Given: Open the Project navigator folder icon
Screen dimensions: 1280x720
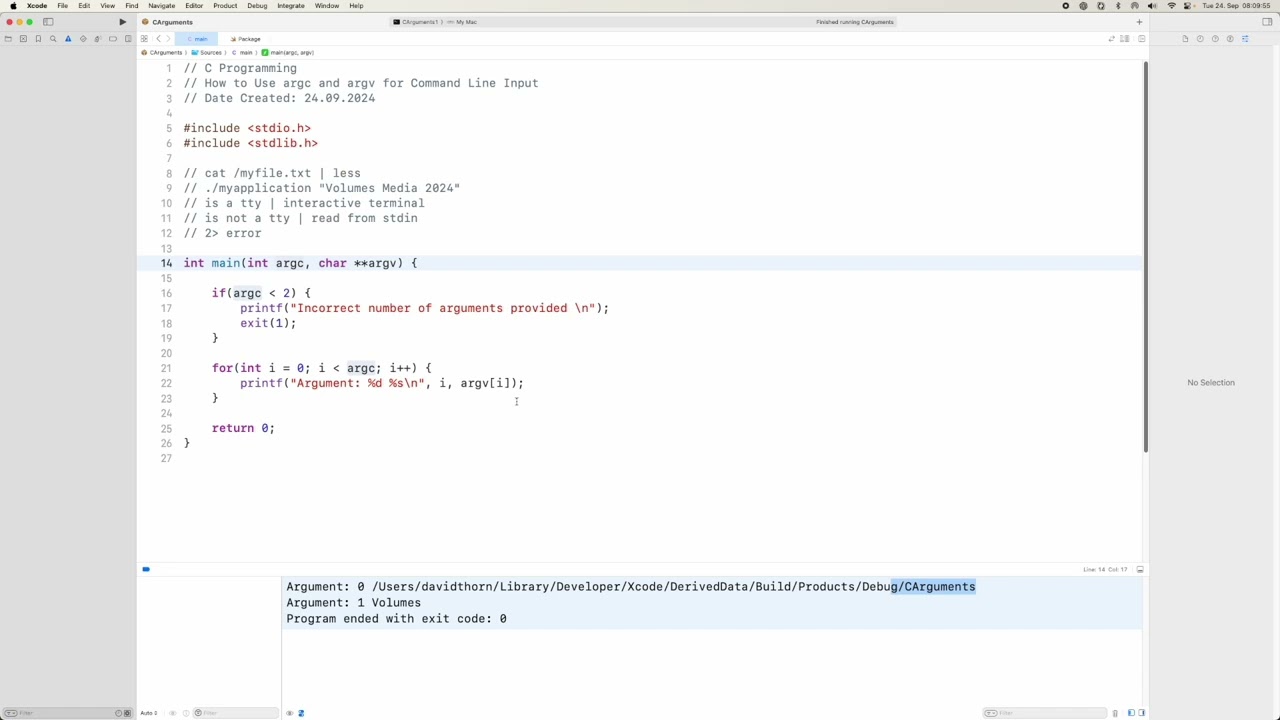Looking at the screenshot, I should pyautogui.click(x=8, y=39).
